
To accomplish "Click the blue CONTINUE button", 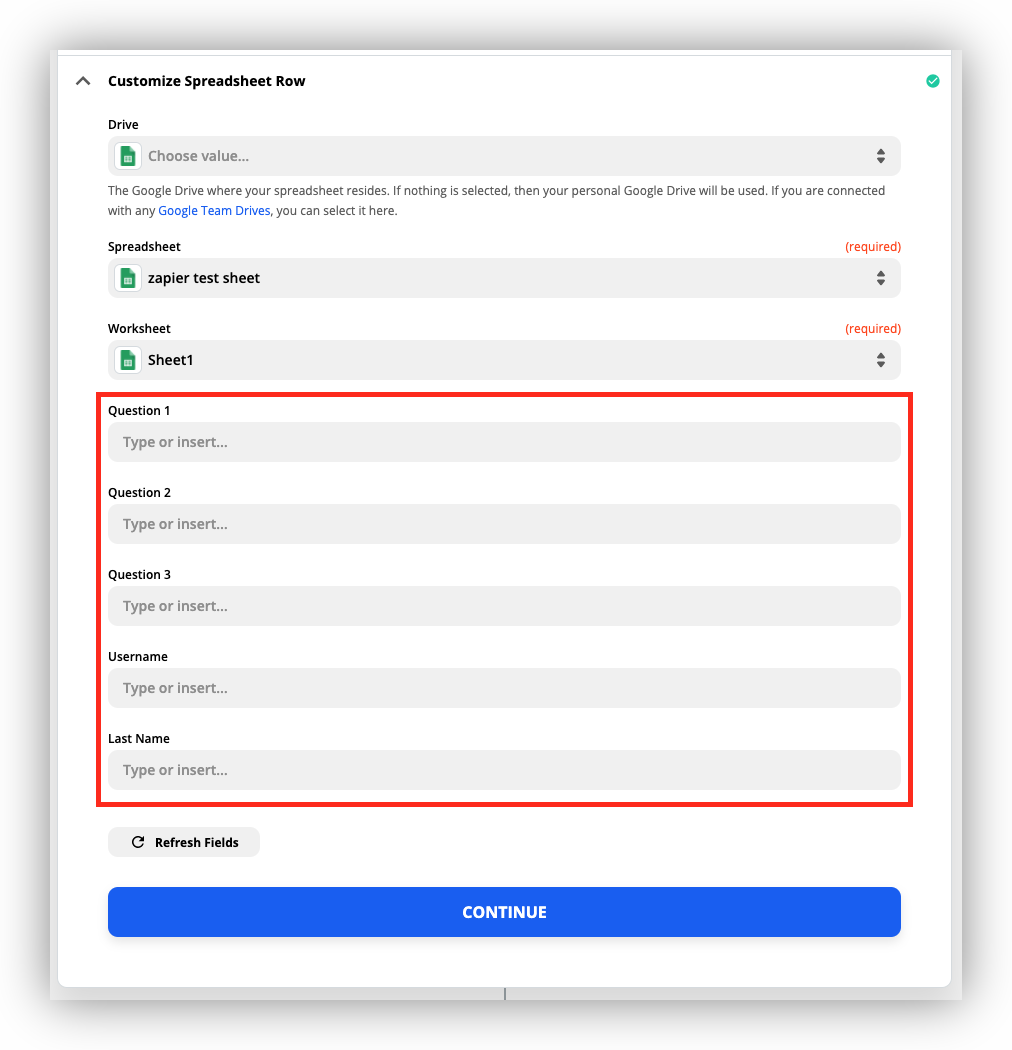I will click(x=504, y=912).
